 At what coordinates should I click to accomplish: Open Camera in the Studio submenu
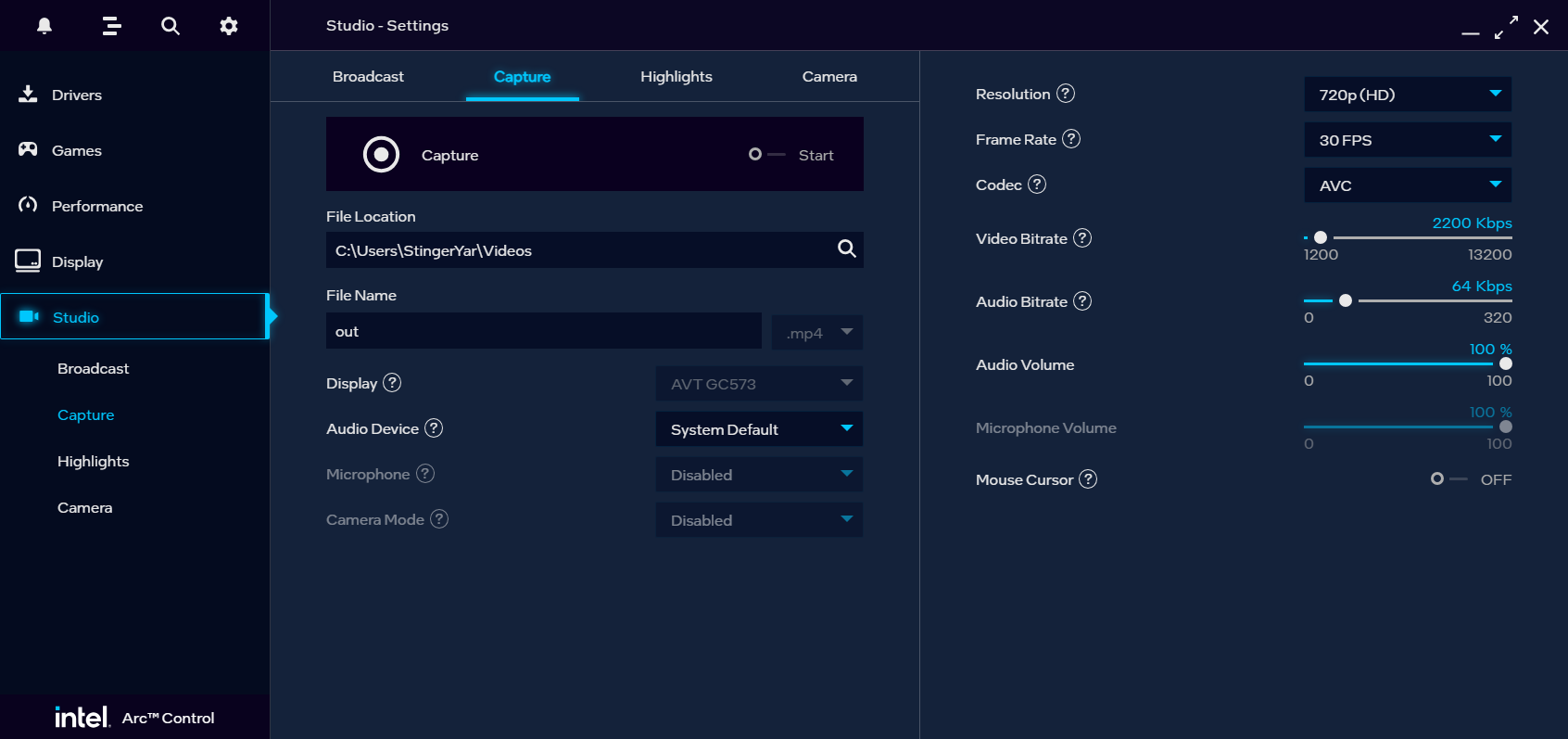(x=85, y=508)
